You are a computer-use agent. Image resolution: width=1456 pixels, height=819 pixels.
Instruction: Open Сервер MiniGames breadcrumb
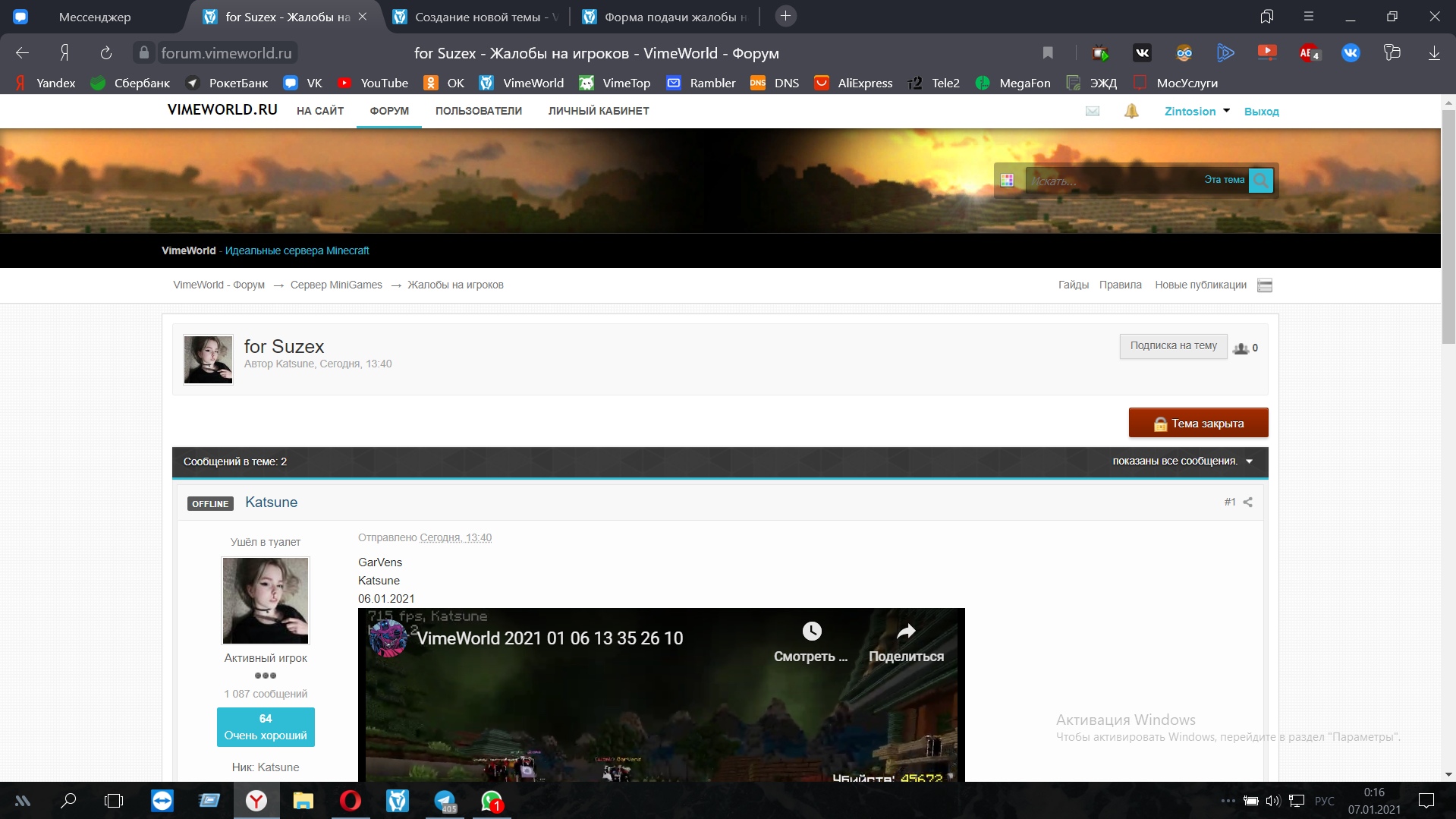tap(336, 285)
